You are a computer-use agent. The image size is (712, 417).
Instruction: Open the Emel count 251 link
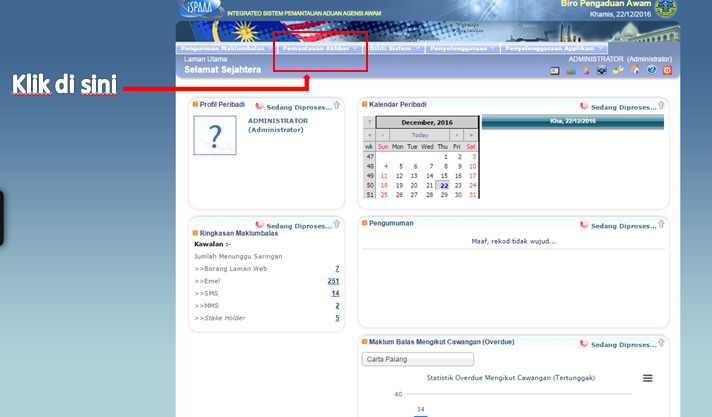tap(333, 281)
